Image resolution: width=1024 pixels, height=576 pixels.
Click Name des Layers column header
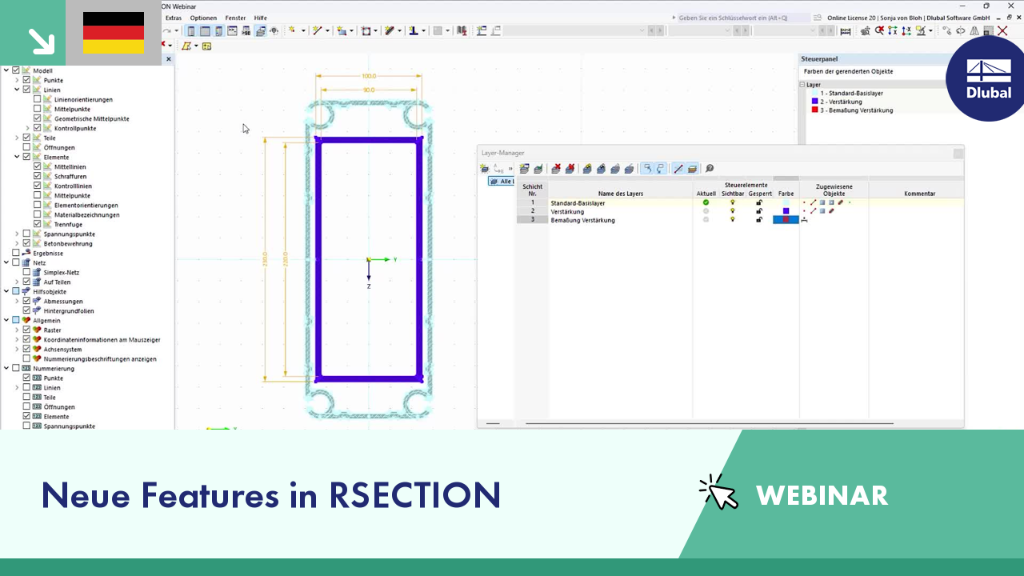(x=620, y=193)
